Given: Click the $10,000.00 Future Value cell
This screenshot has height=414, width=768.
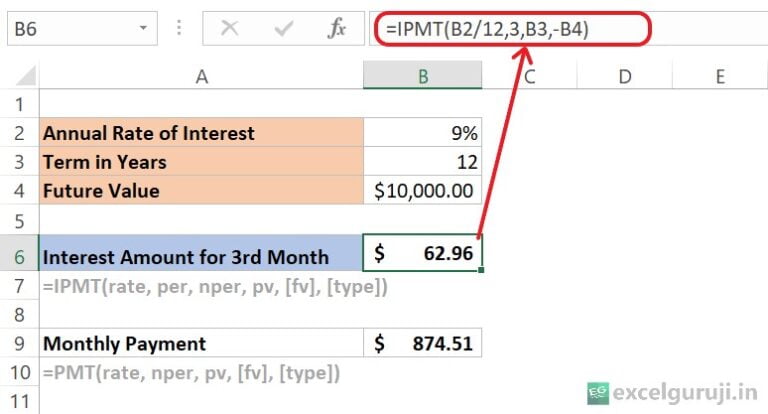Looking at the screenshot, I should (423, 190).
